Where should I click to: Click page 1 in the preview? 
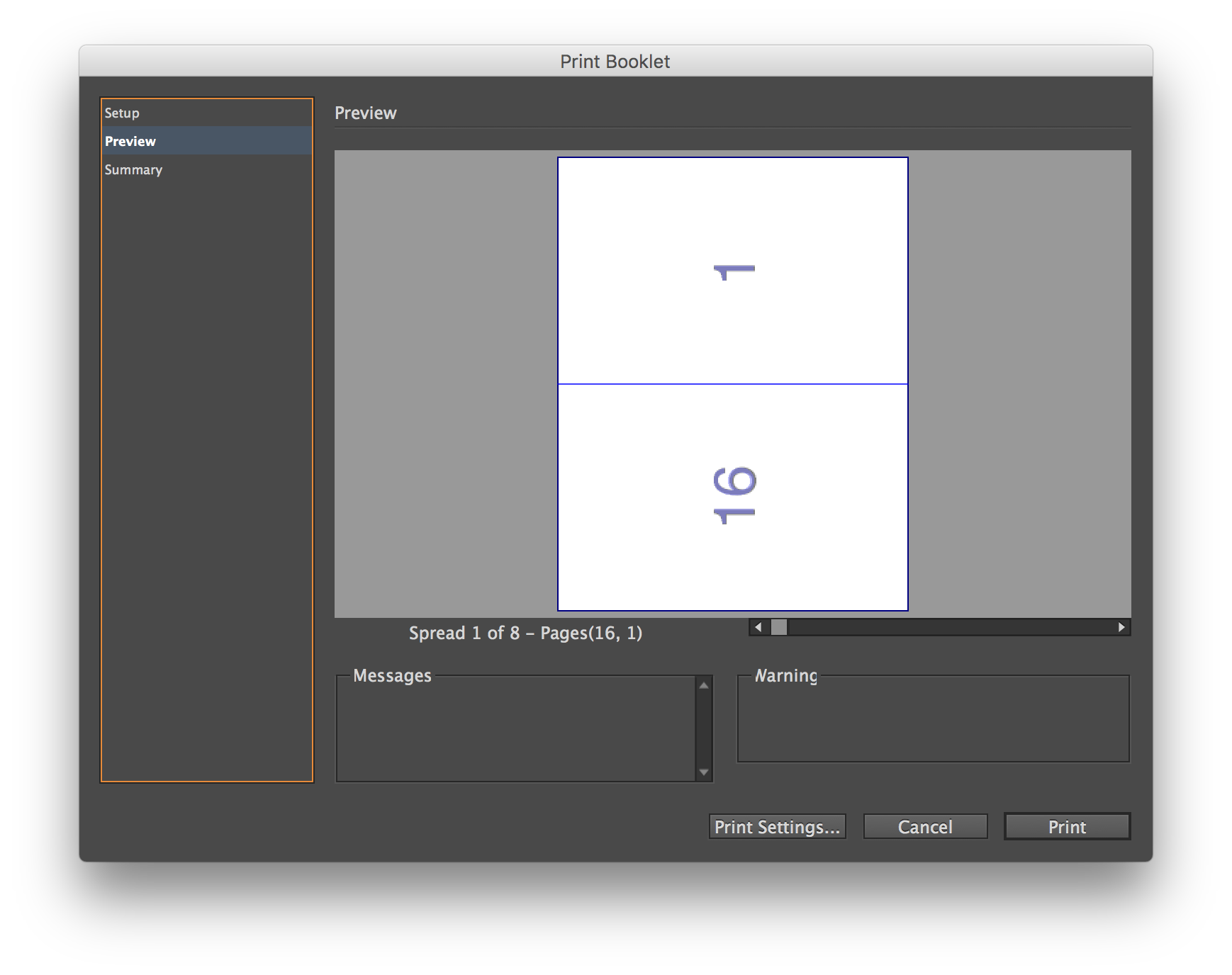point(733,271)
